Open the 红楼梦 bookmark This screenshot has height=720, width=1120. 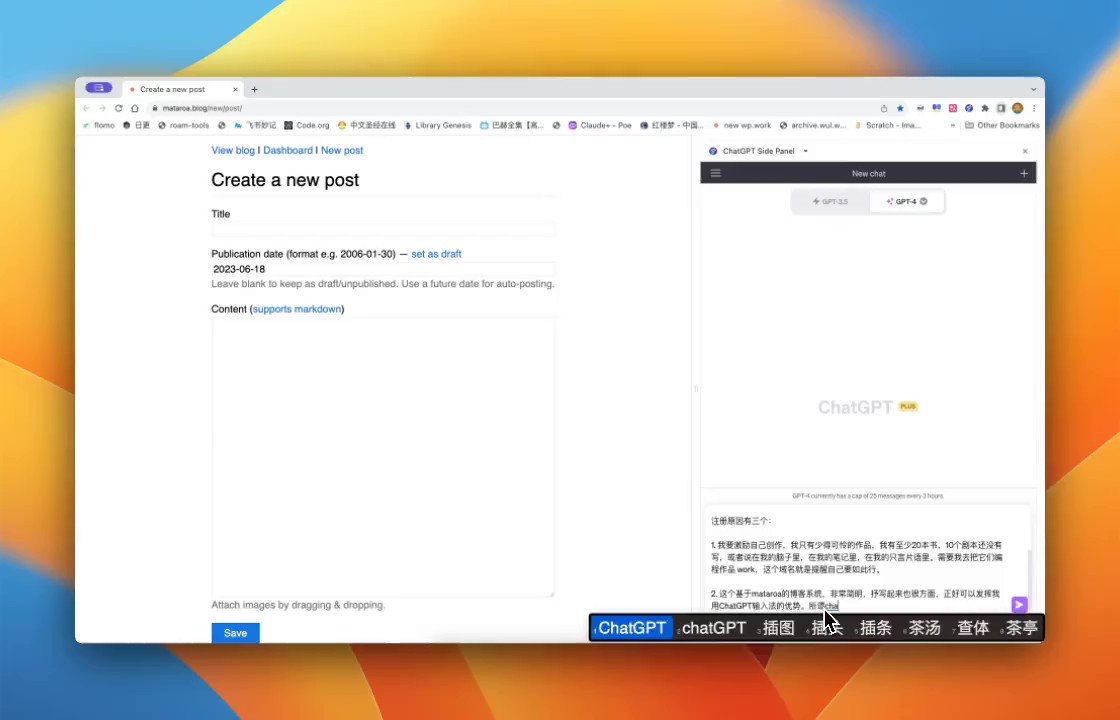point(671,125)
